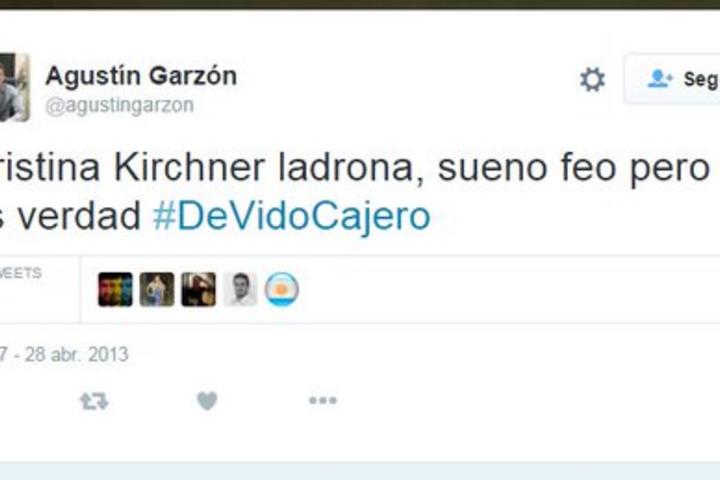Open second retweeter's avatar
The height and width of the screenshot is (480, 720).
(157, 289)
